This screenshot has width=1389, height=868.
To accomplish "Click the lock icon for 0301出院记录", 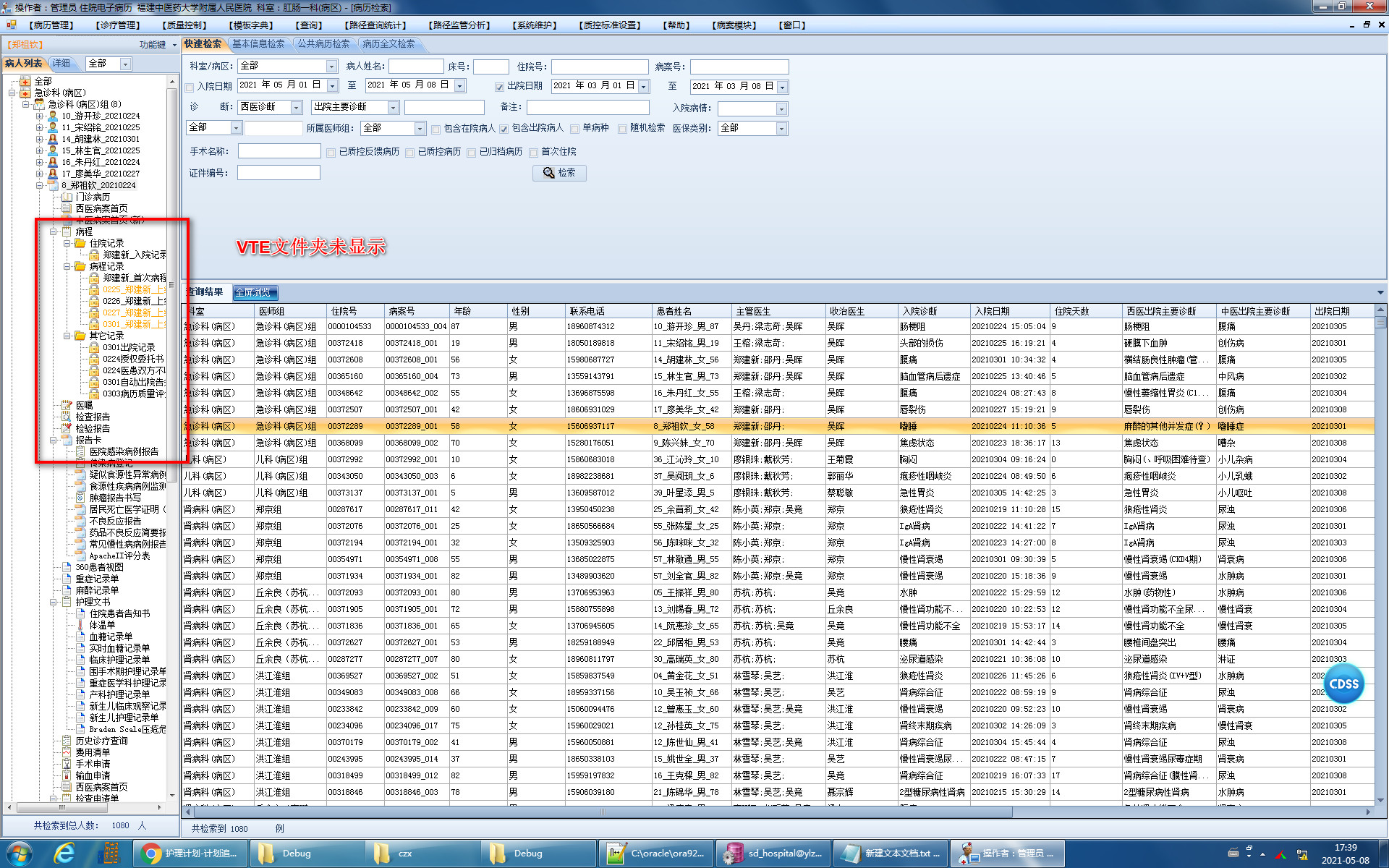I will [94, 347].
